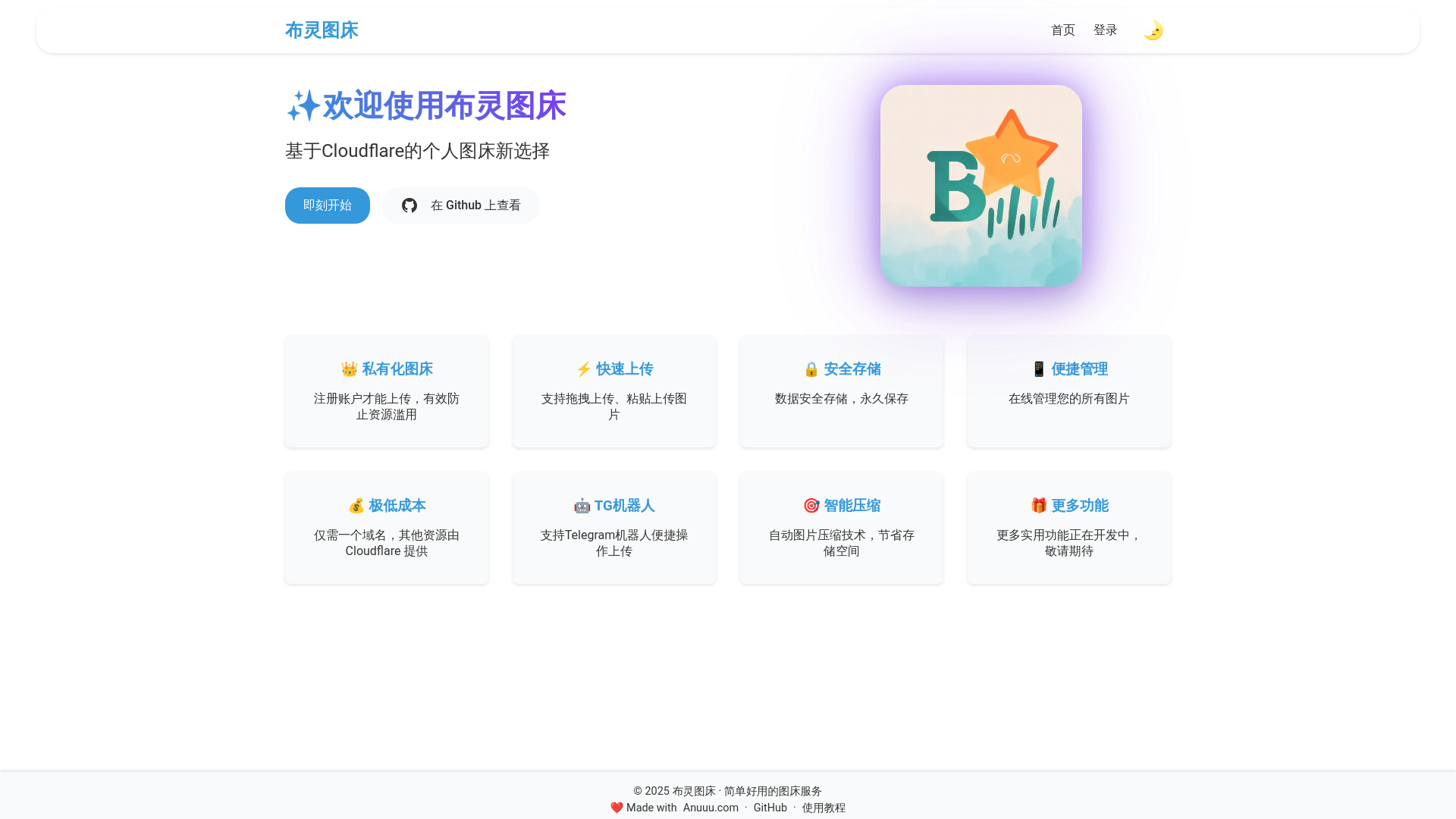Click the money bag icon of 极低成本
This screenshot has width=1456, height=819.
point(356,506)
